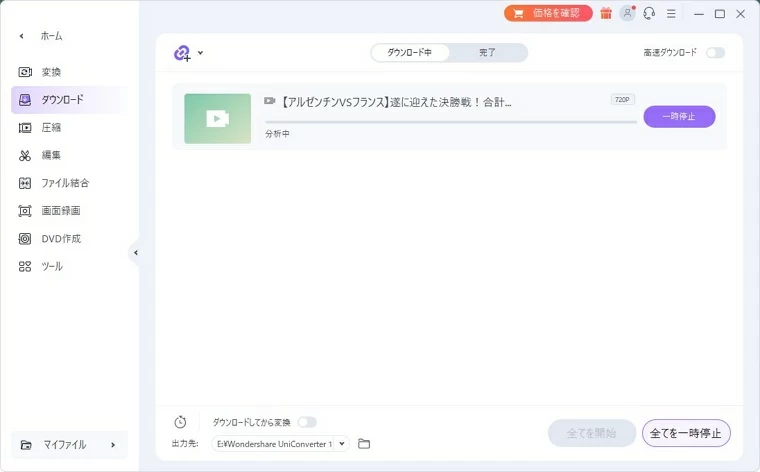Click the 圧縮 compress icon

click(25, 127)
